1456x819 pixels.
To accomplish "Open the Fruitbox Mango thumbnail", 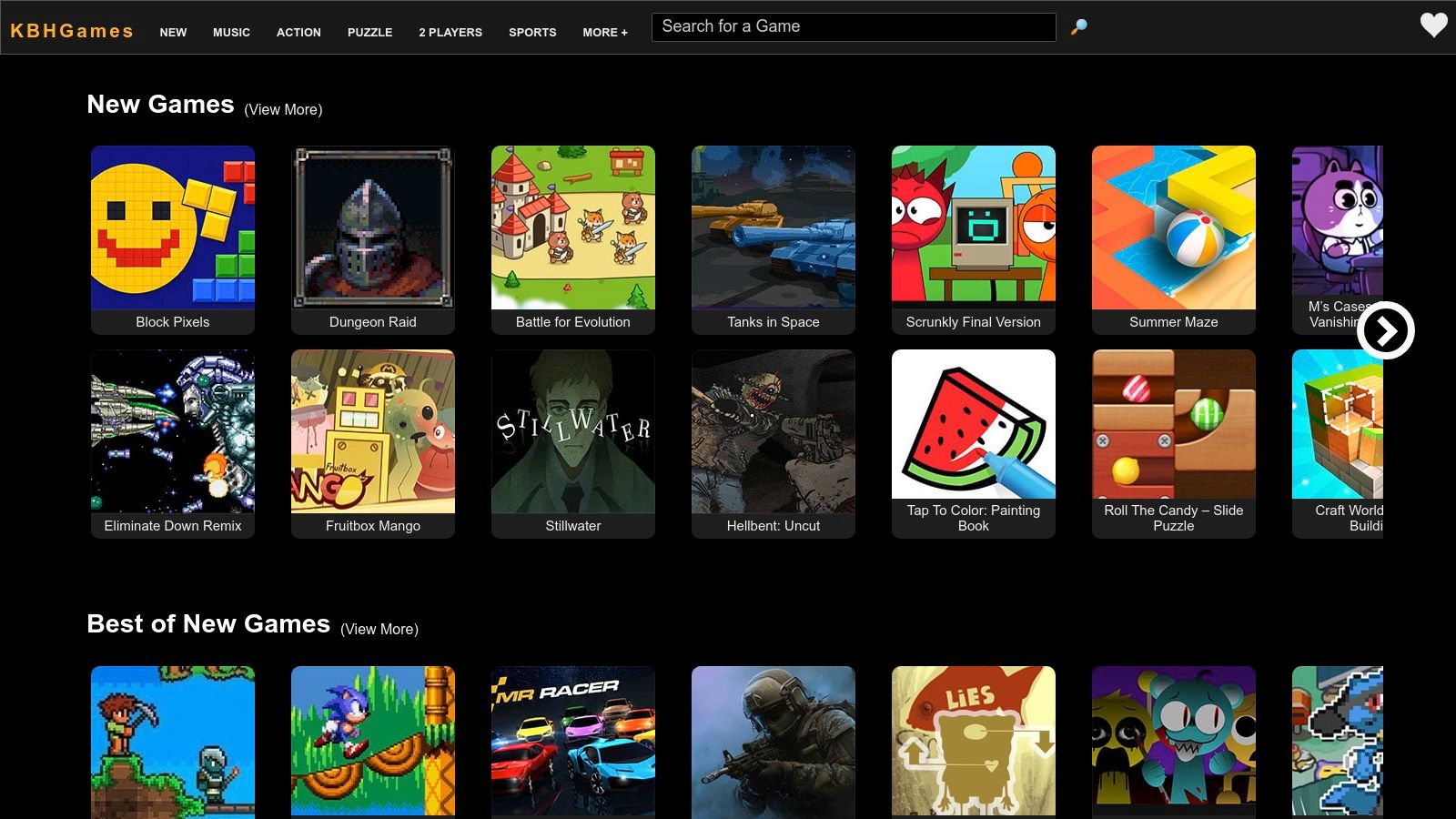I will coord(373,431).
